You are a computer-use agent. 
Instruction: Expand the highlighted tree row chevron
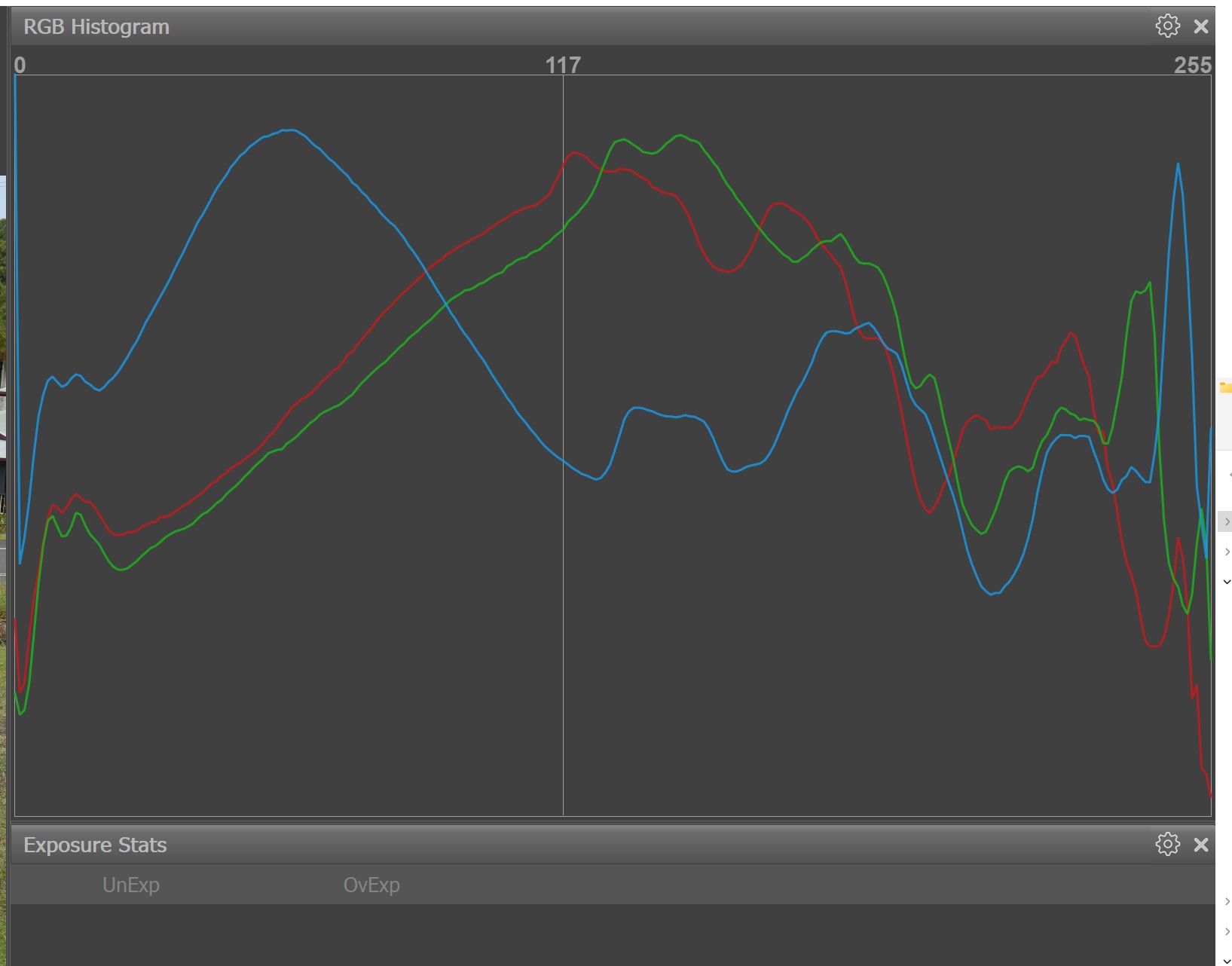[1226, 521]
